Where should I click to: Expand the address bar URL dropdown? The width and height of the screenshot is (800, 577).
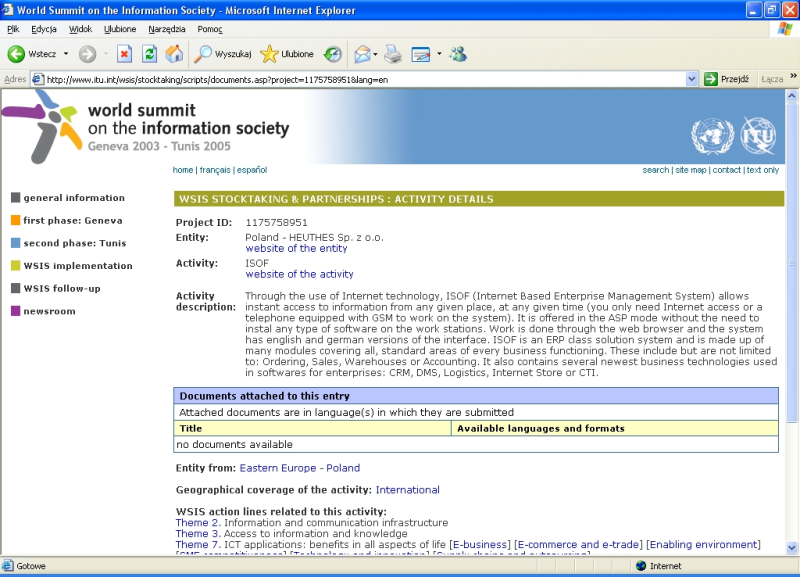[x=692, y=79]
